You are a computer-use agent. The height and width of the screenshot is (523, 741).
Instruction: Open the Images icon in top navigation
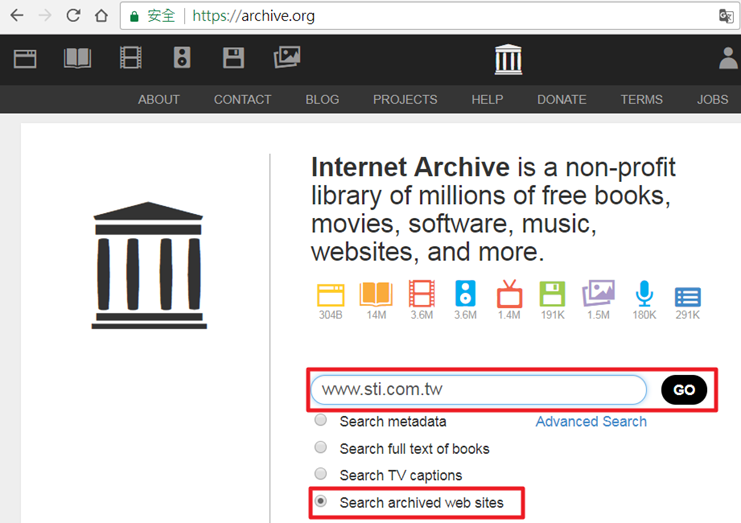click(x=287, y=57)
